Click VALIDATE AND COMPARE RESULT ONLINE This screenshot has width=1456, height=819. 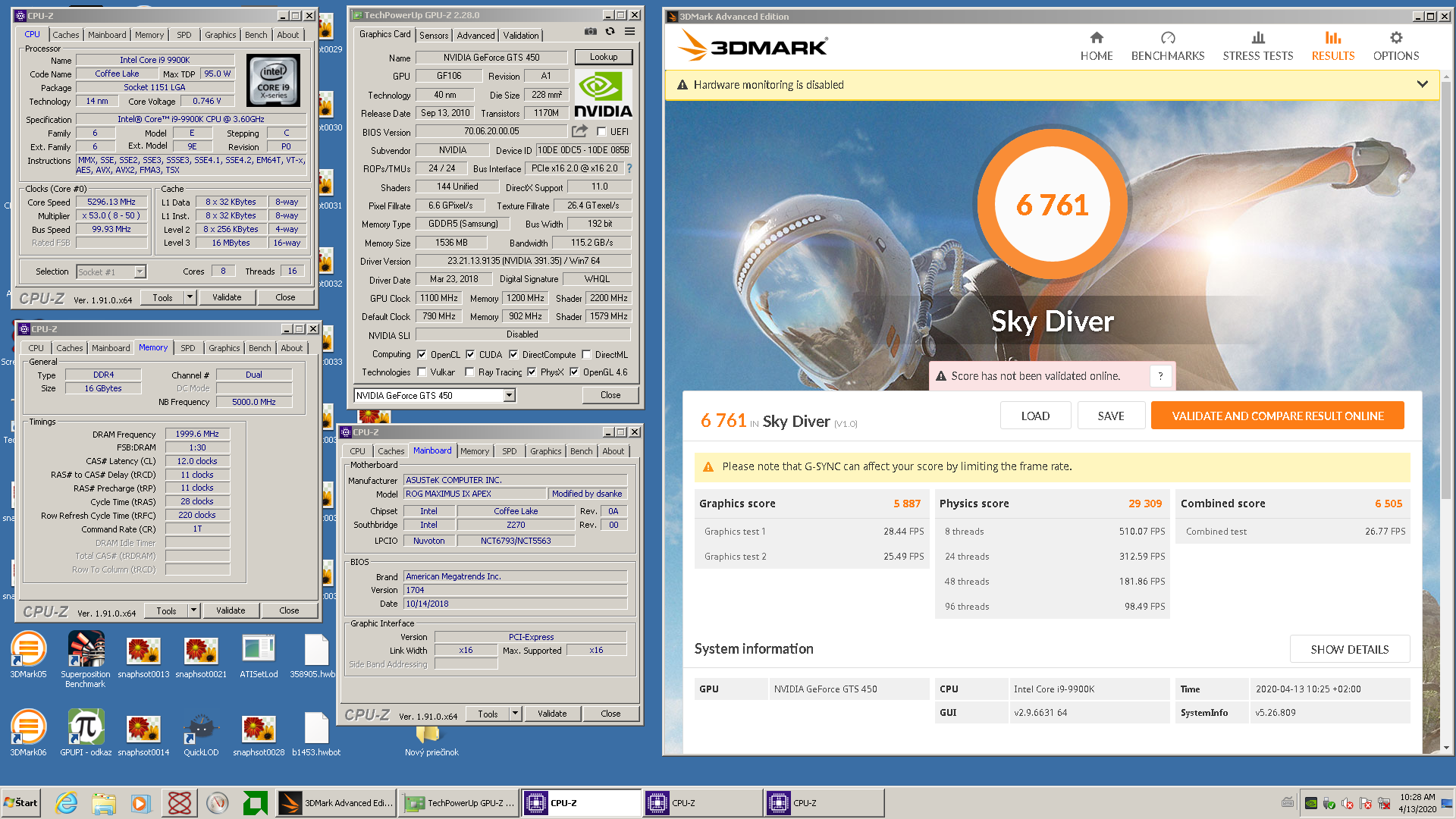[1278, 416]
